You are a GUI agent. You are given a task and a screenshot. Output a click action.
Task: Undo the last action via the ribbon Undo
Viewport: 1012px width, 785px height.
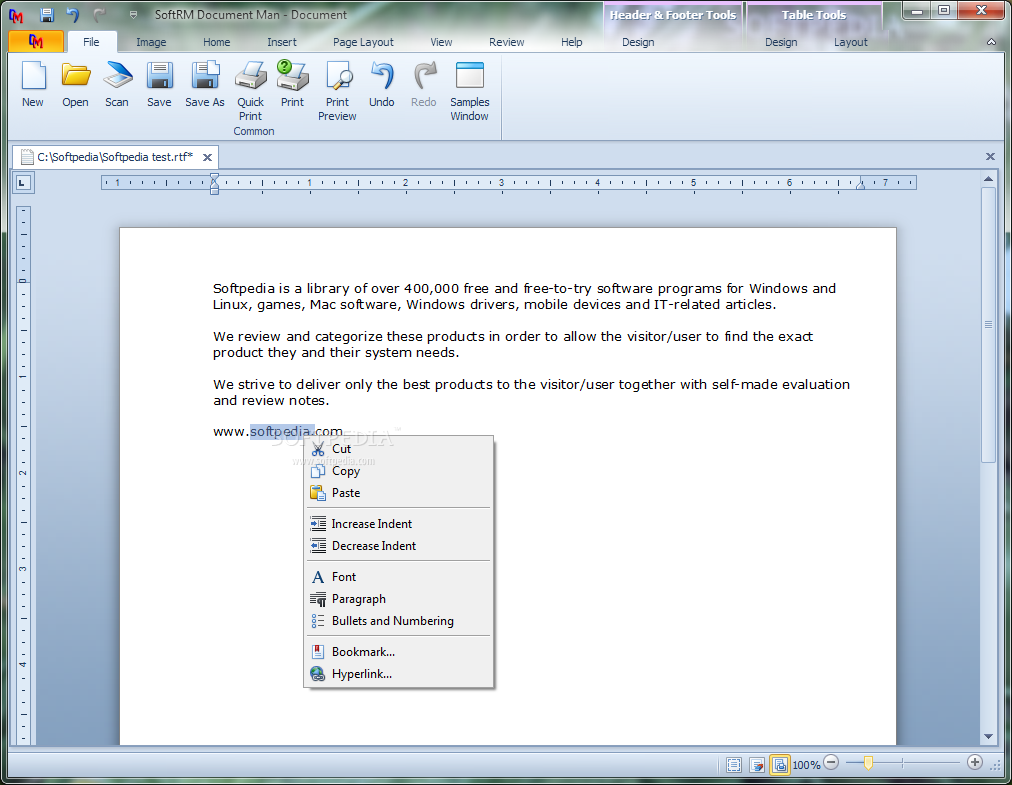382,85
